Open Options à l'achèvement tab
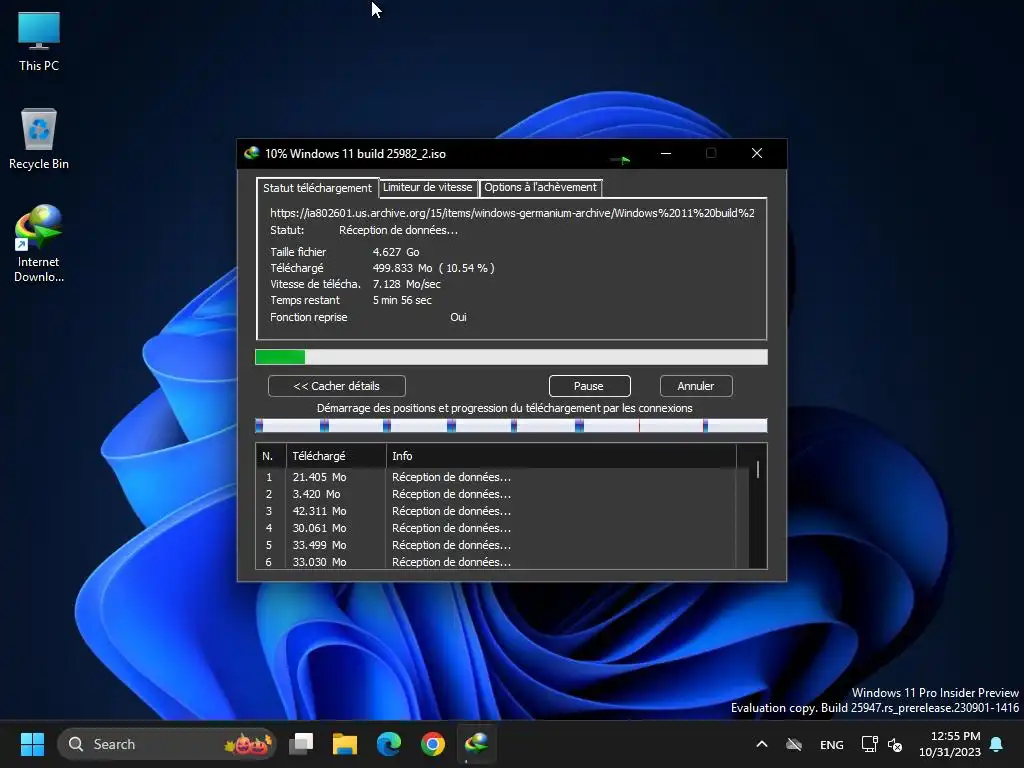This screenshot has height=768, width=1024. coord(540,187)
